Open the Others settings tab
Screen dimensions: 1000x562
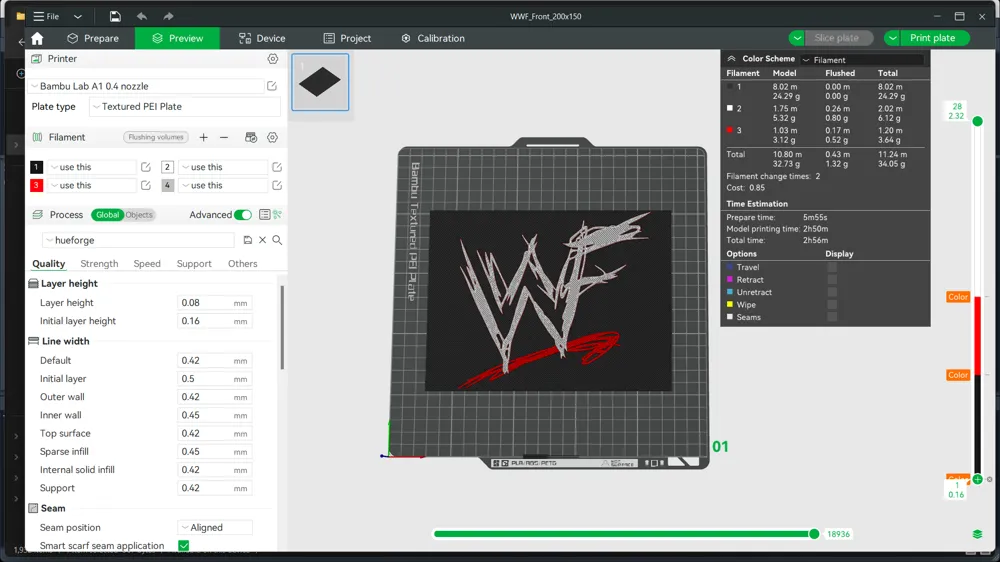[x=242, y=263]
